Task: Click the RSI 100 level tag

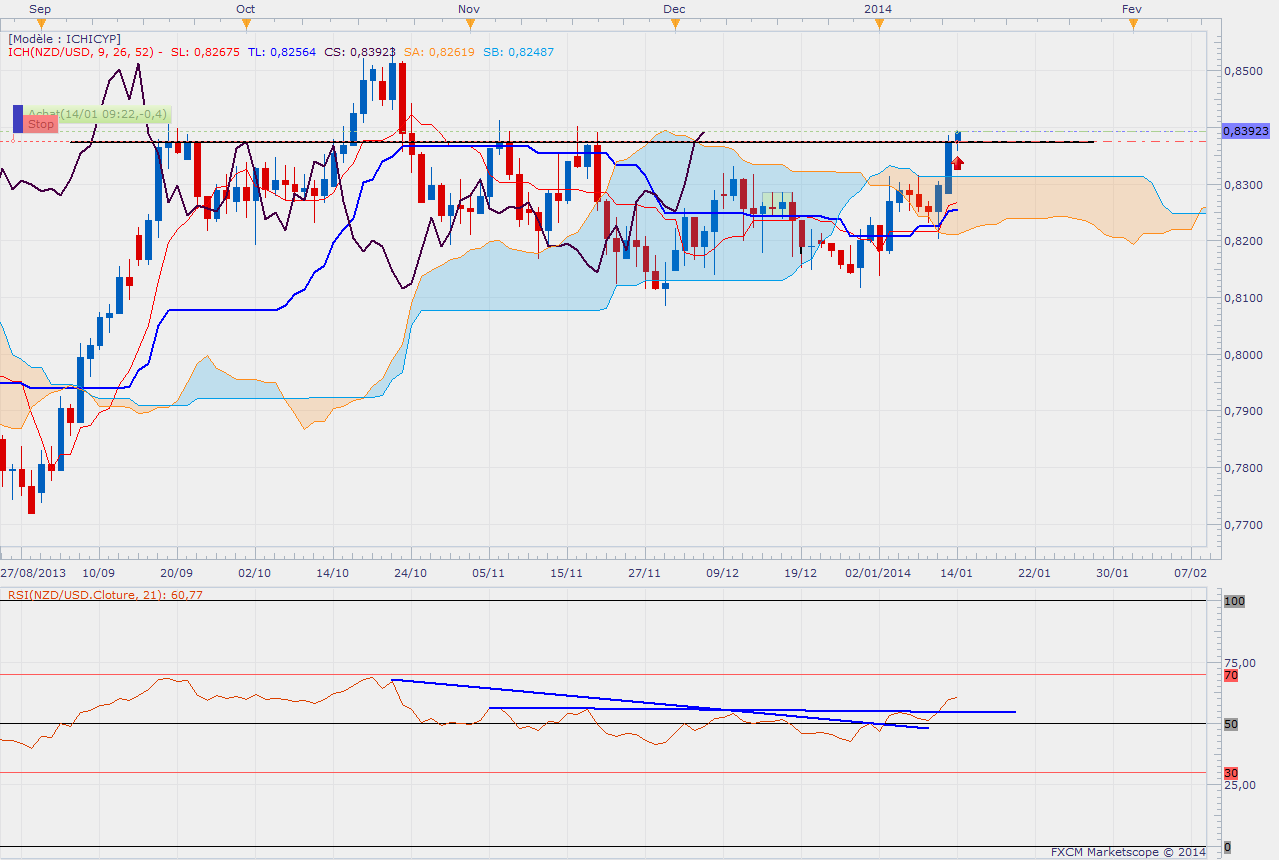Action: [1234, 601]
